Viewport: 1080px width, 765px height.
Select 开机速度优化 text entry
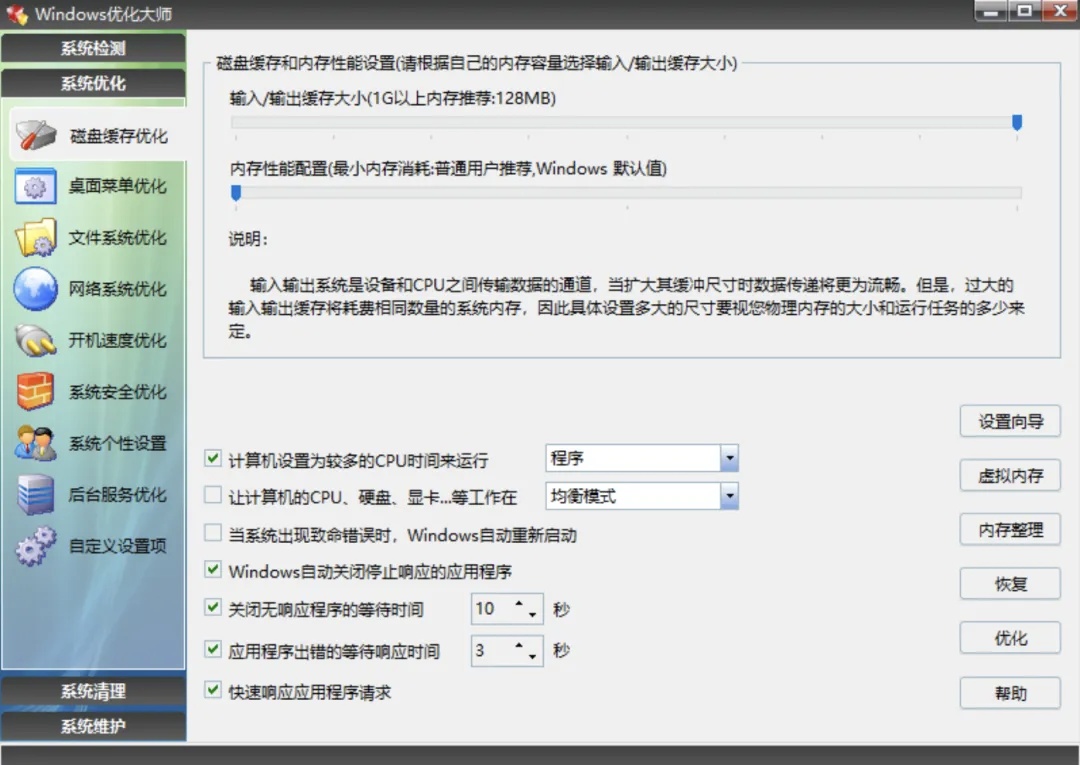coord(118,340)
